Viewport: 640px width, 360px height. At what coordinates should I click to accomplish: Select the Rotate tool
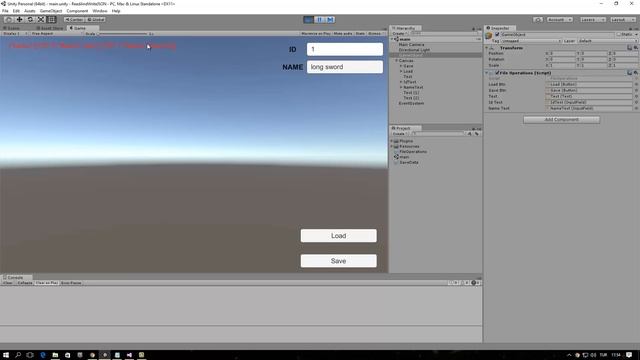click(x=30, y=20)
